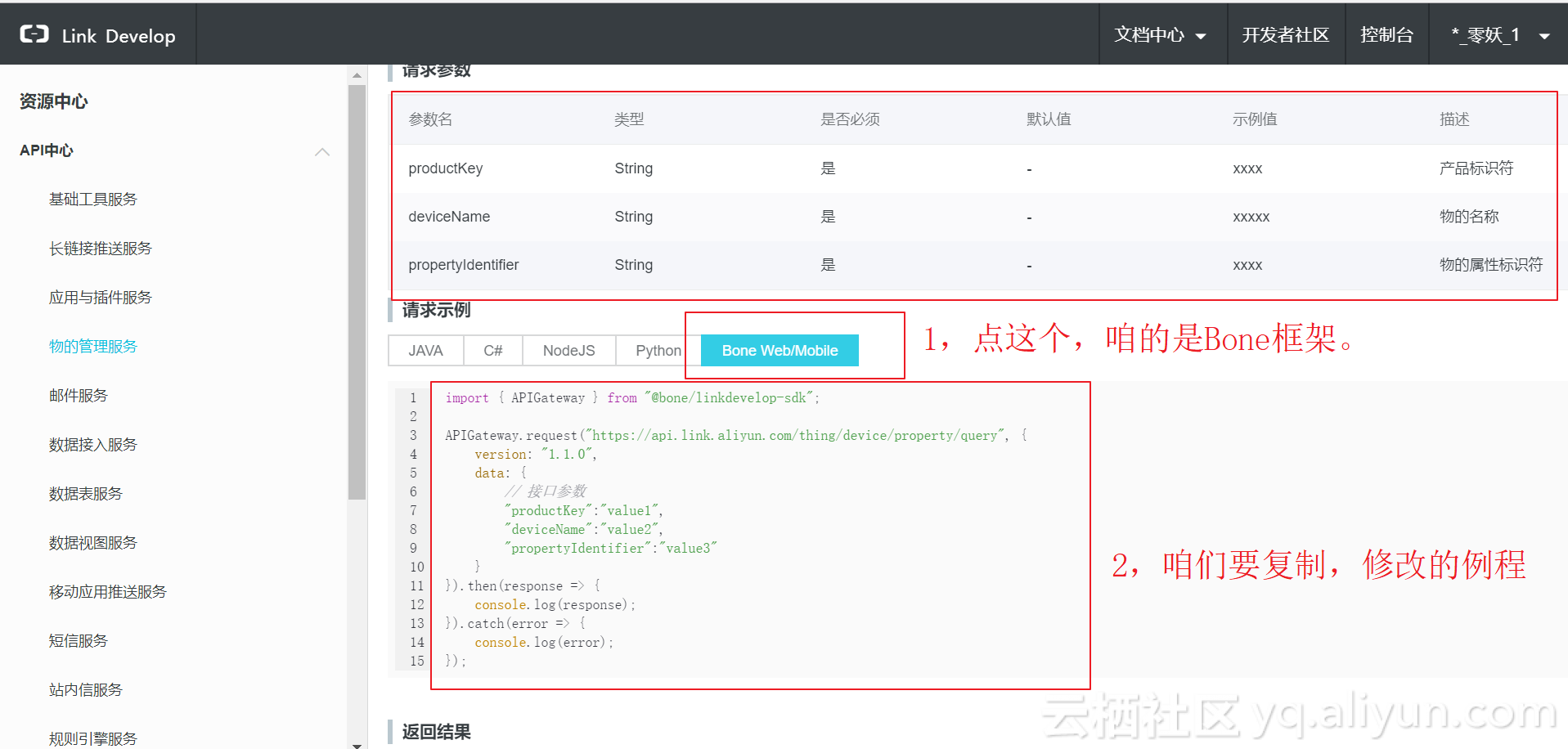Open the *_零妖_1 account dropdown

pos(1499,35)
